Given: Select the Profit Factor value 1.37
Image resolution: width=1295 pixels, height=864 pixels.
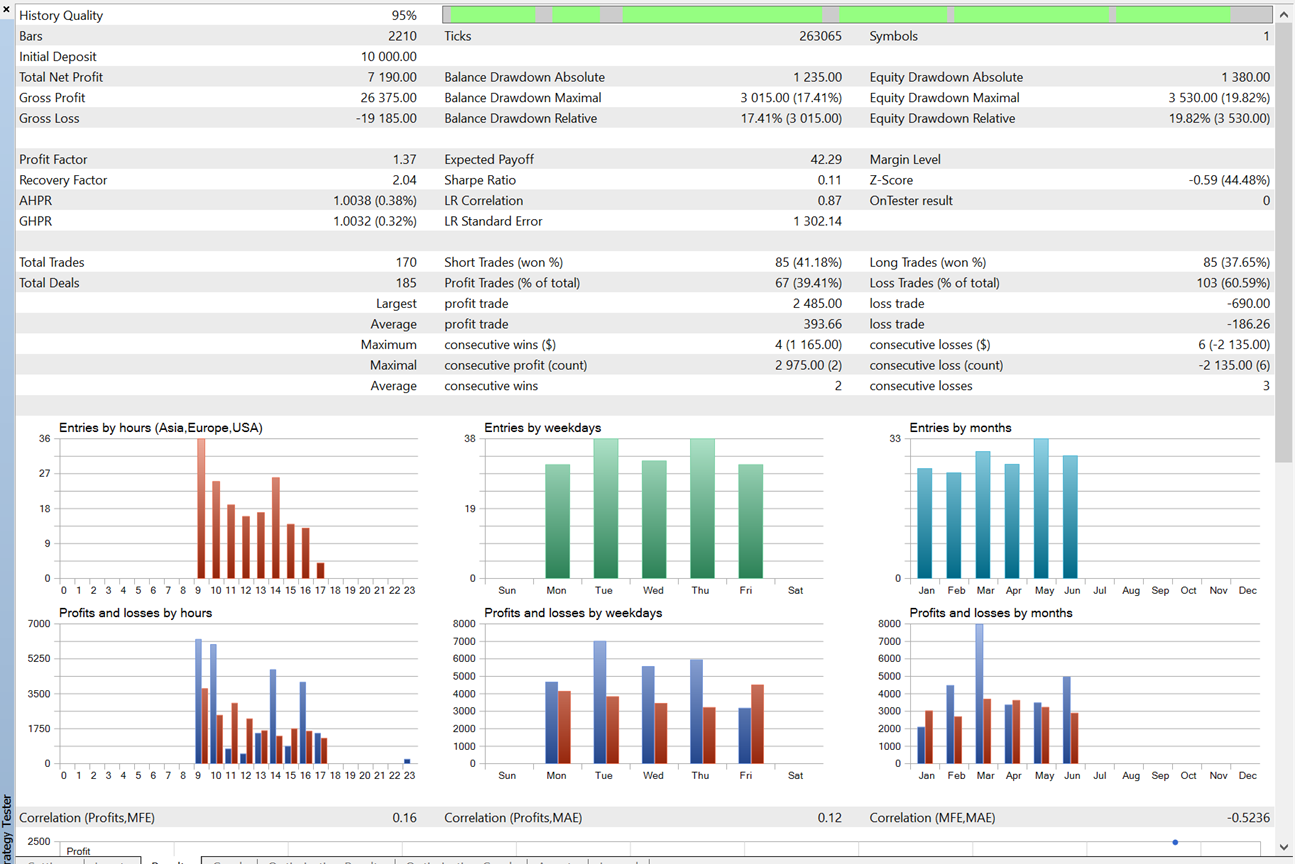Looking at the screenshot, I should tap(404, 160).
